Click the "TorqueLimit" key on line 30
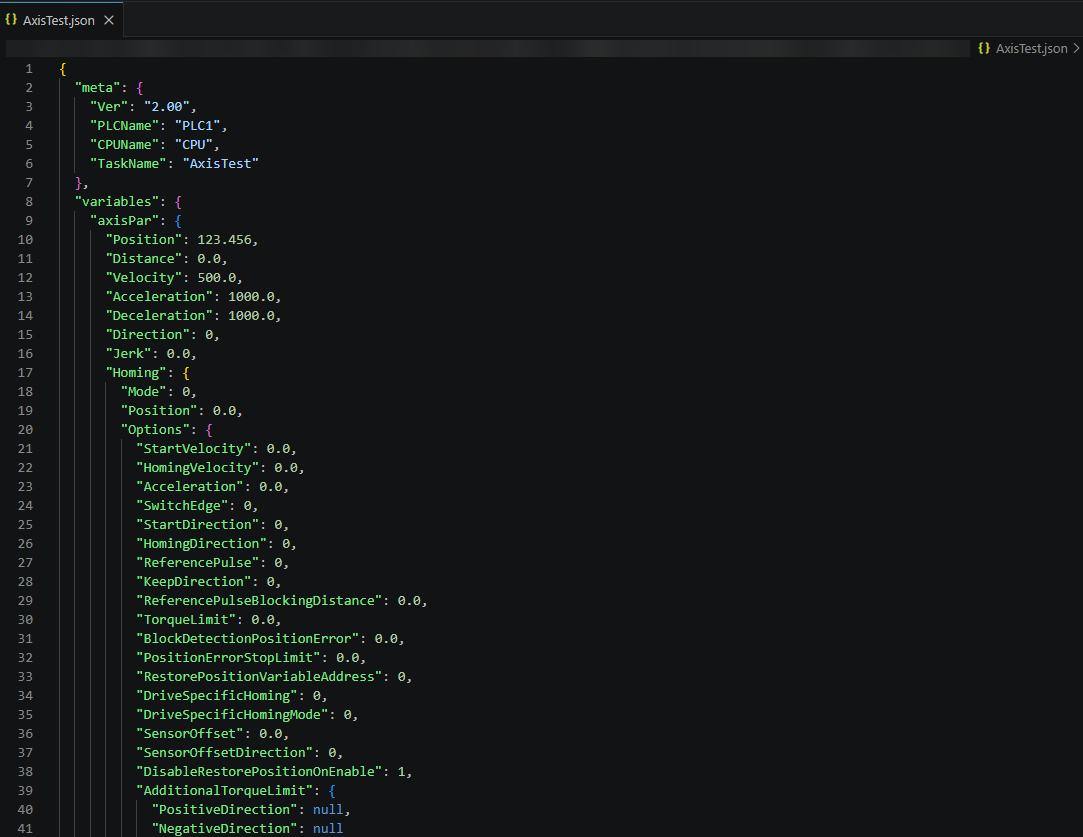1083x837 pixels. coord(186,619)
